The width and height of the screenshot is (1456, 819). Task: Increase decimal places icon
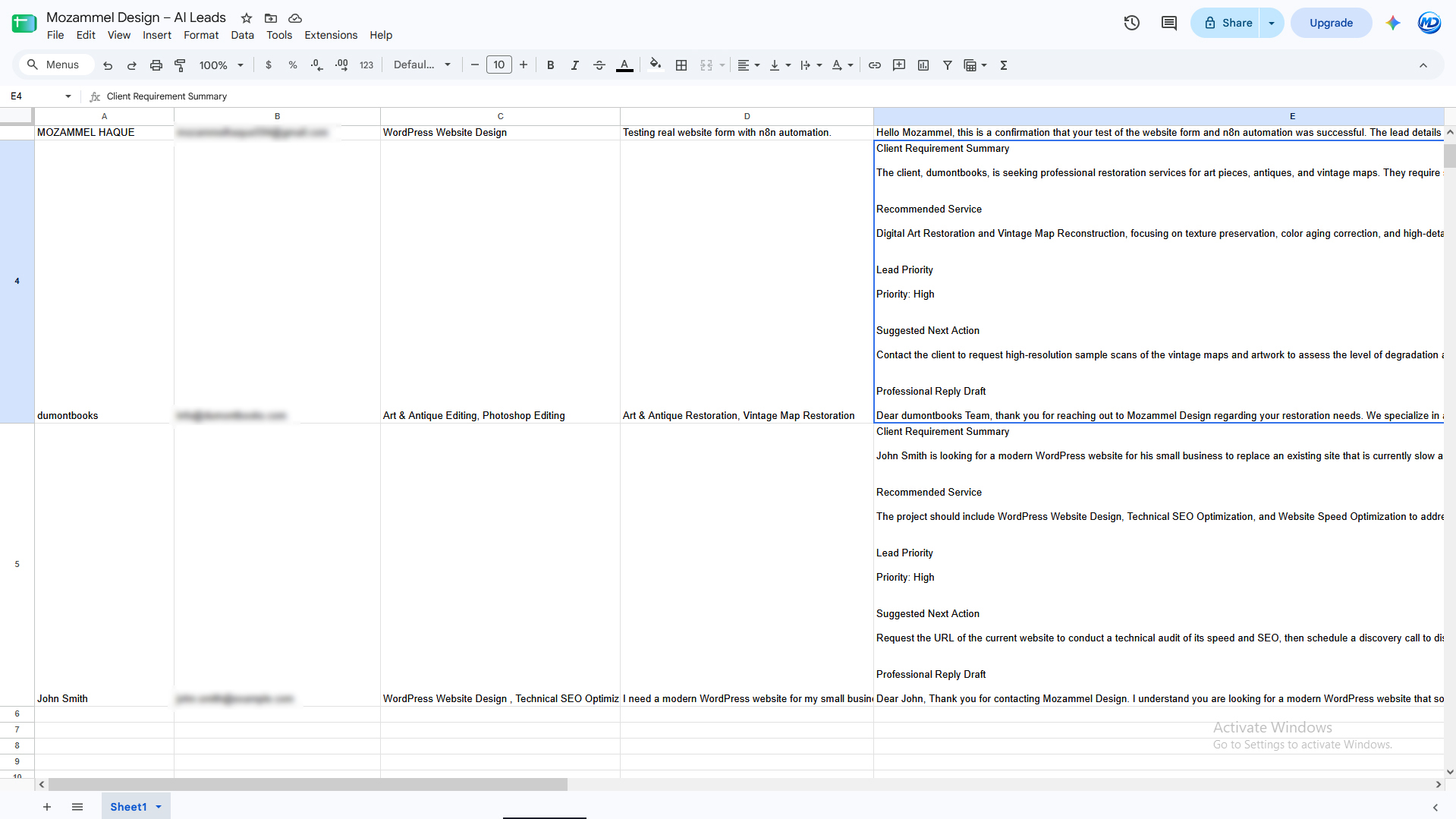tap(342, 65)
